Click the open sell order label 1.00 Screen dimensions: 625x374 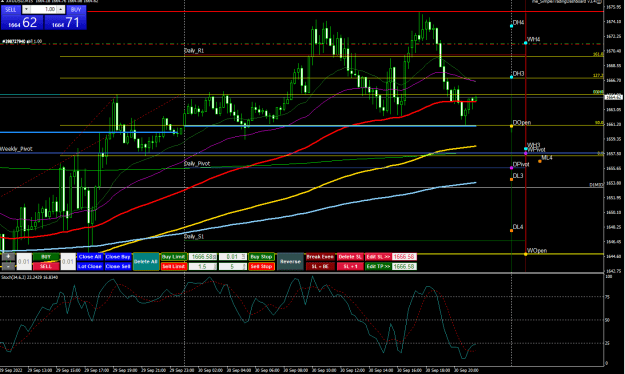(22, 41)
